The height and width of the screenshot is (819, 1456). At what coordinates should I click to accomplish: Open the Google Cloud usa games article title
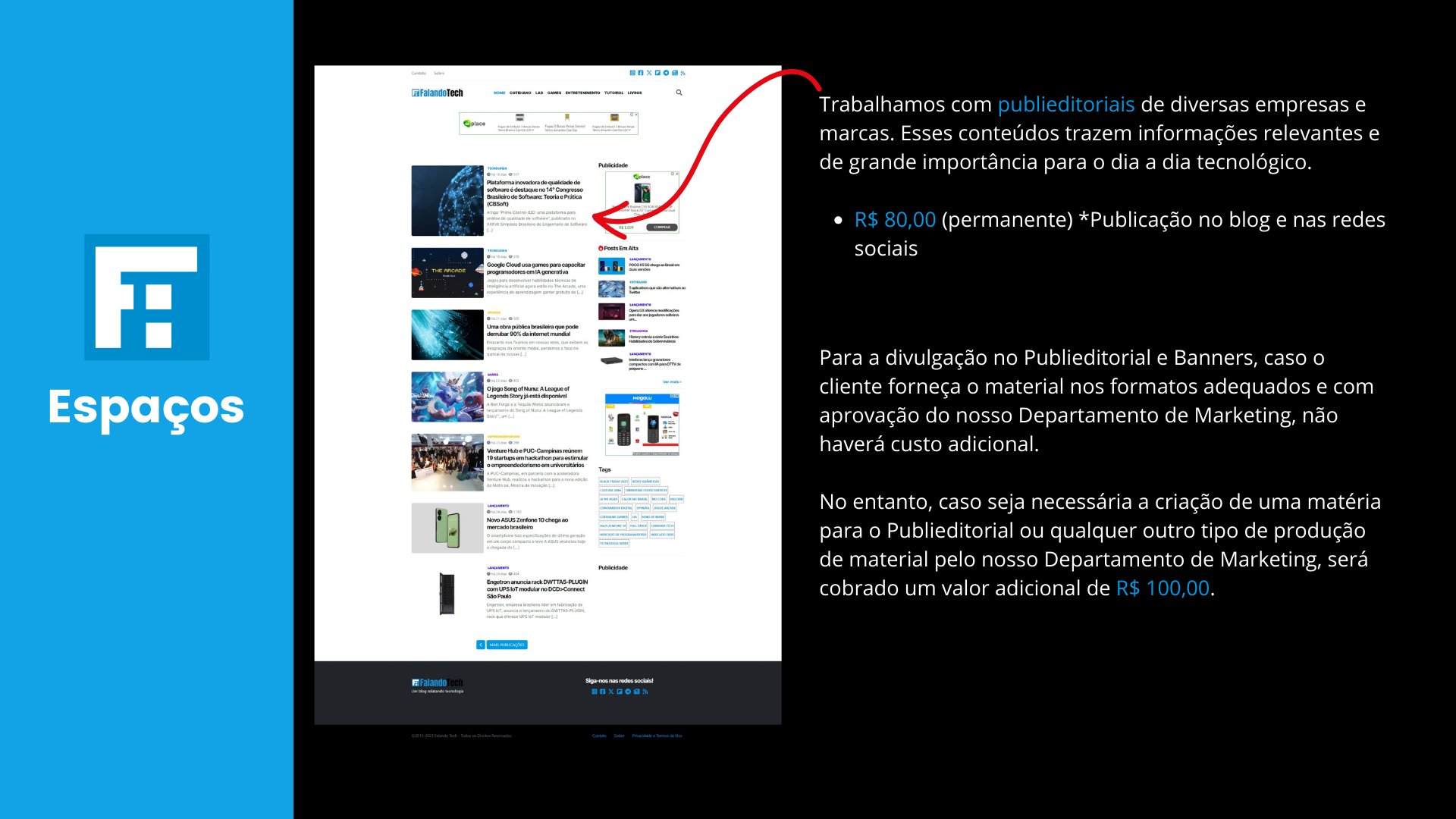[x=536, y=268]
